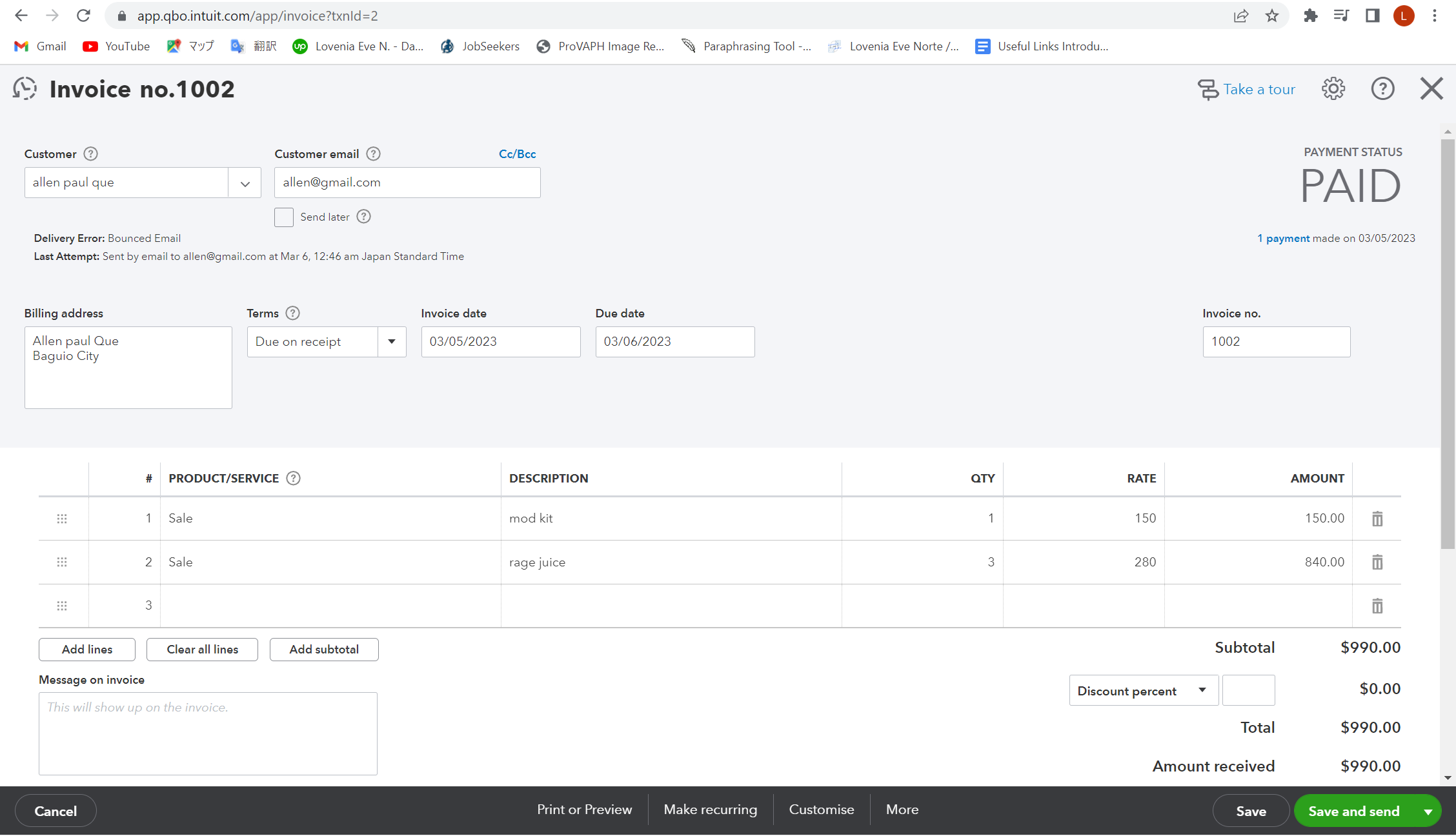Click the Product/Service help info icon
Screen dimensions: 1456x836
click(x=293, y=479)
